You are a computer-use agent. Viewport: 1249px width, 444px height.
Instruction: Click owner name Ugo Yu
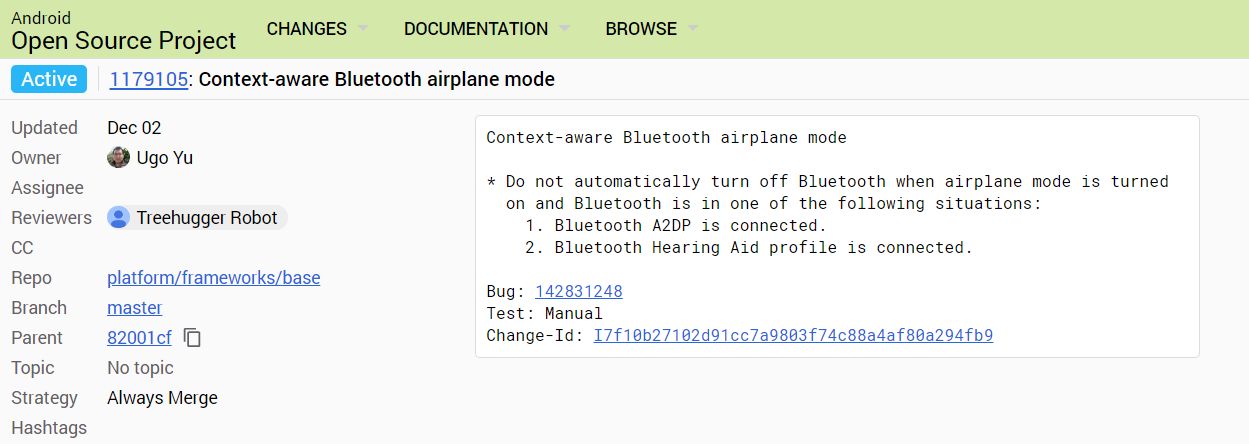[x=165, y=158]
